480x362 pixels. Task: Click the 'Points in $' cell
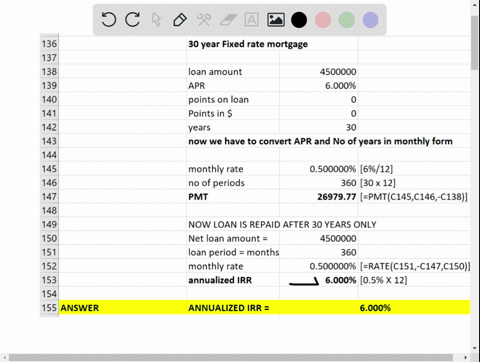(210, 113)
